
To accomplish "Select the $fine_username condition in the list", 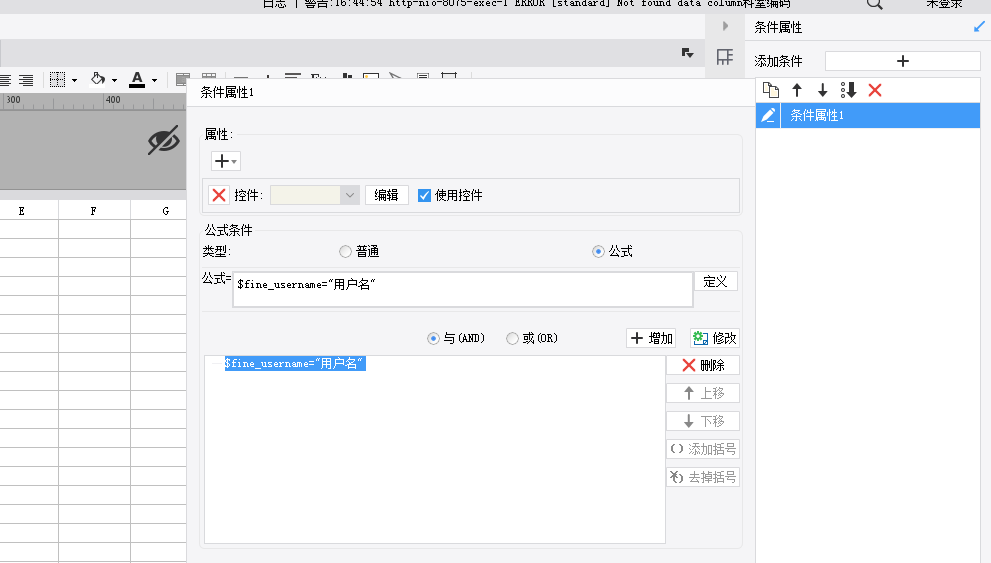I will pos(295,363).
